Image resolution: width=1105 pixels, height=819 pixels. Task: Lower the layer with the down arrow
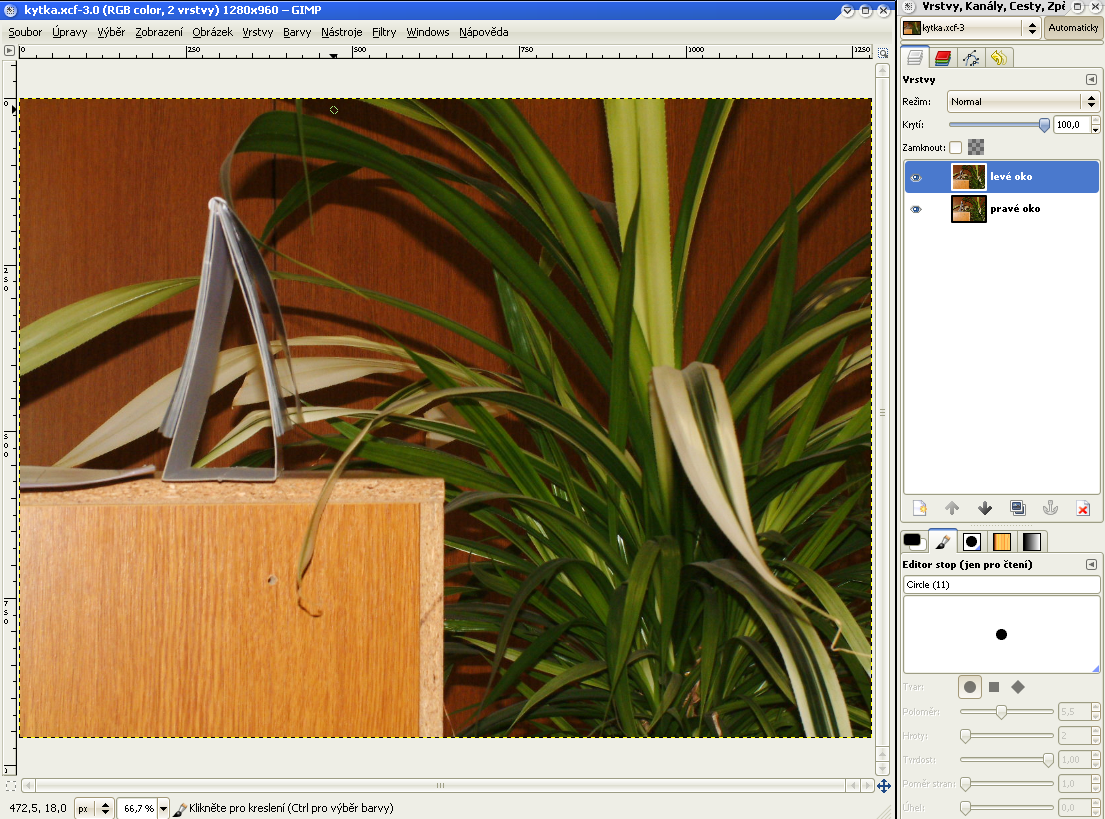pos(985,508)
